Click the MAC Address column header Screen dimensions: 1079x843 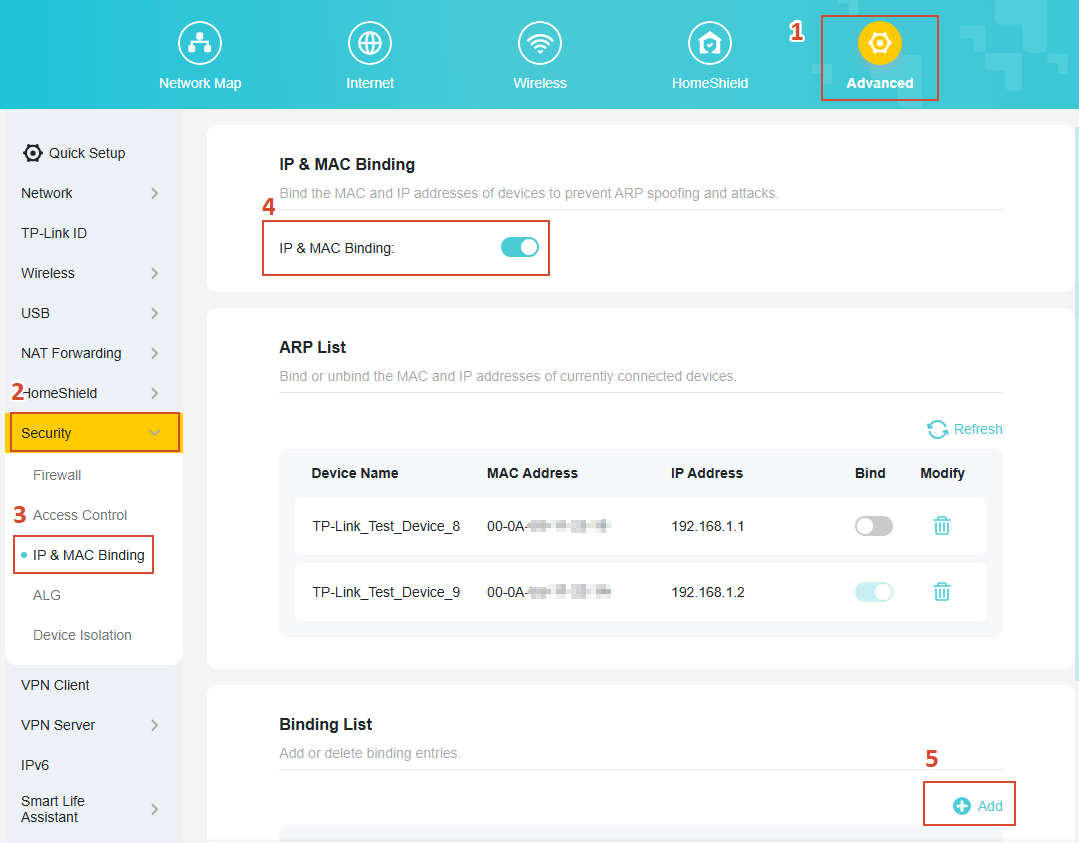[532, 473]
